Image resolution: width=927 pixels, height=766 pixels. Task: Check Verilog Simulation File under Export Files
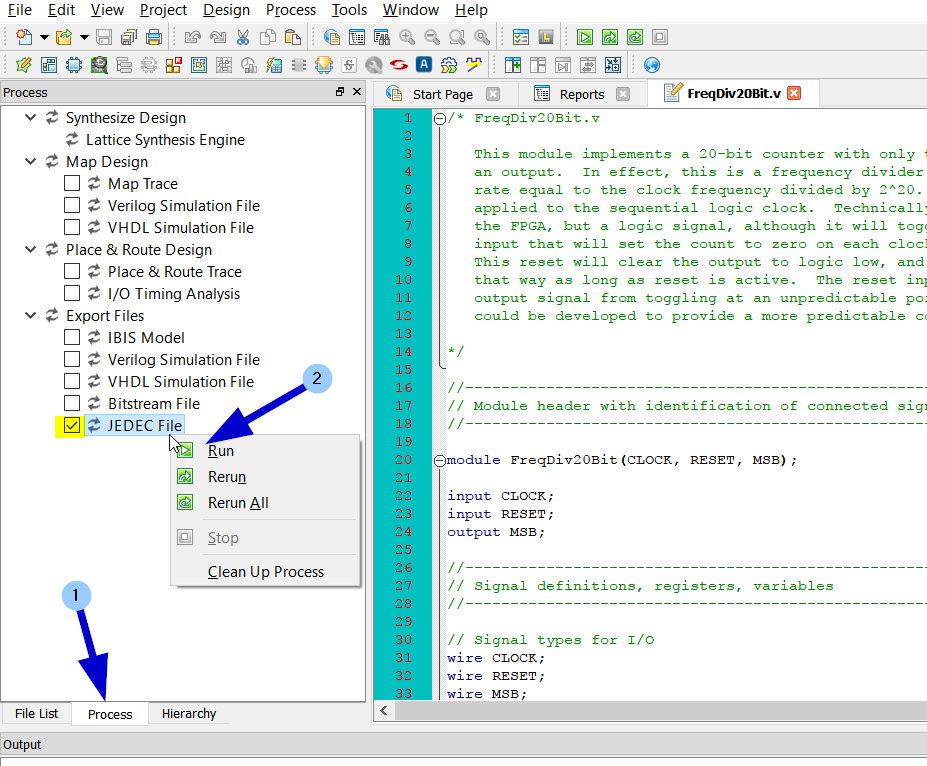click(x=72, y=359)
